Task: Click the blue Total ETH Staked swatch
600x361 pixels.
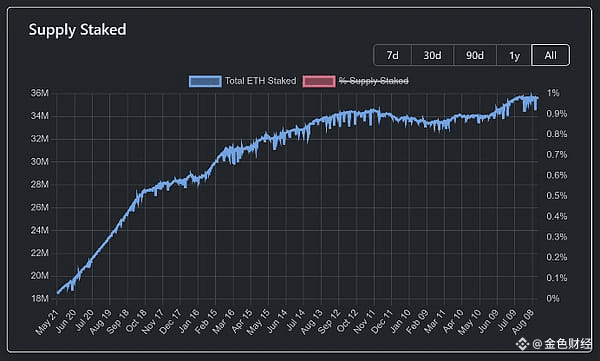Action: 205,81
